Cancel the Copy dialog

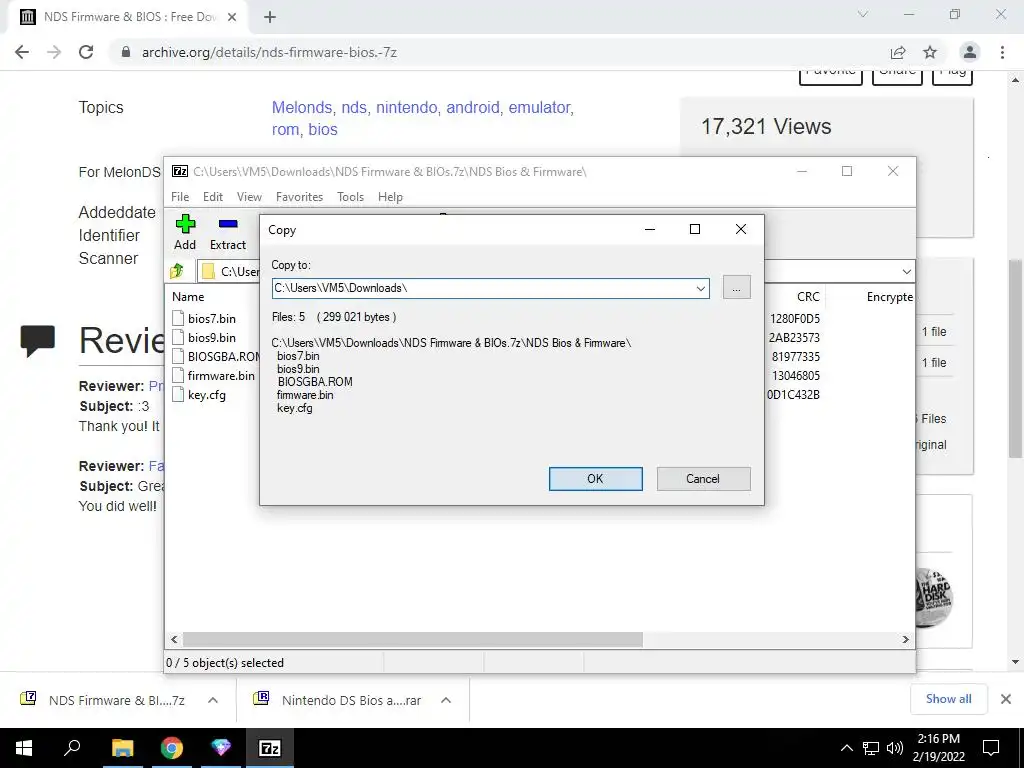click(x=703, y=479)
